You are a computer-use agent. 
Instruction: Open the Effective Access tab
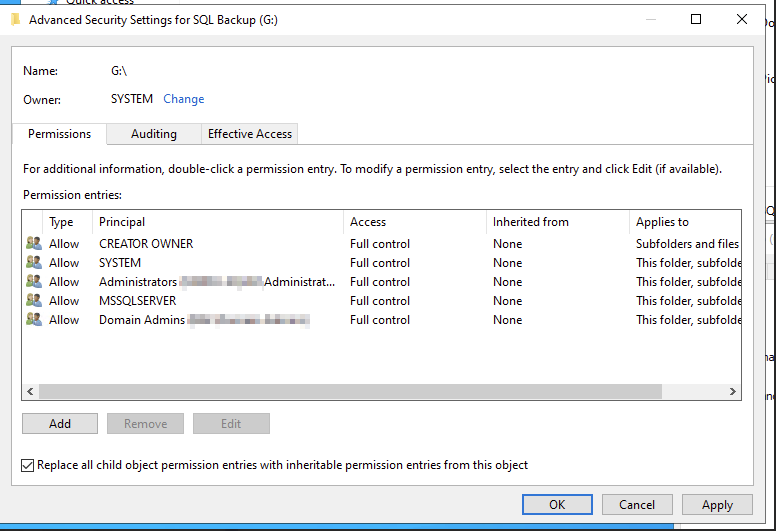250,134
